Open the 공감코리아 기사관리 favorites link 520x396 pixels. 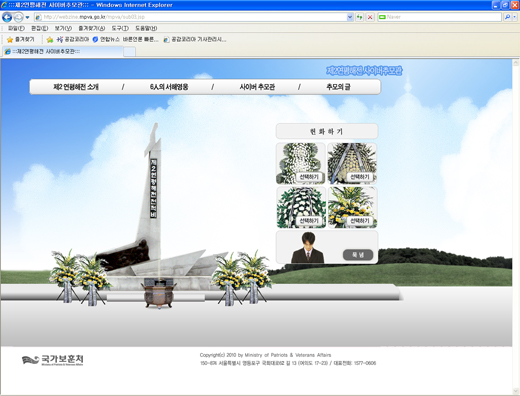(195, 40)
